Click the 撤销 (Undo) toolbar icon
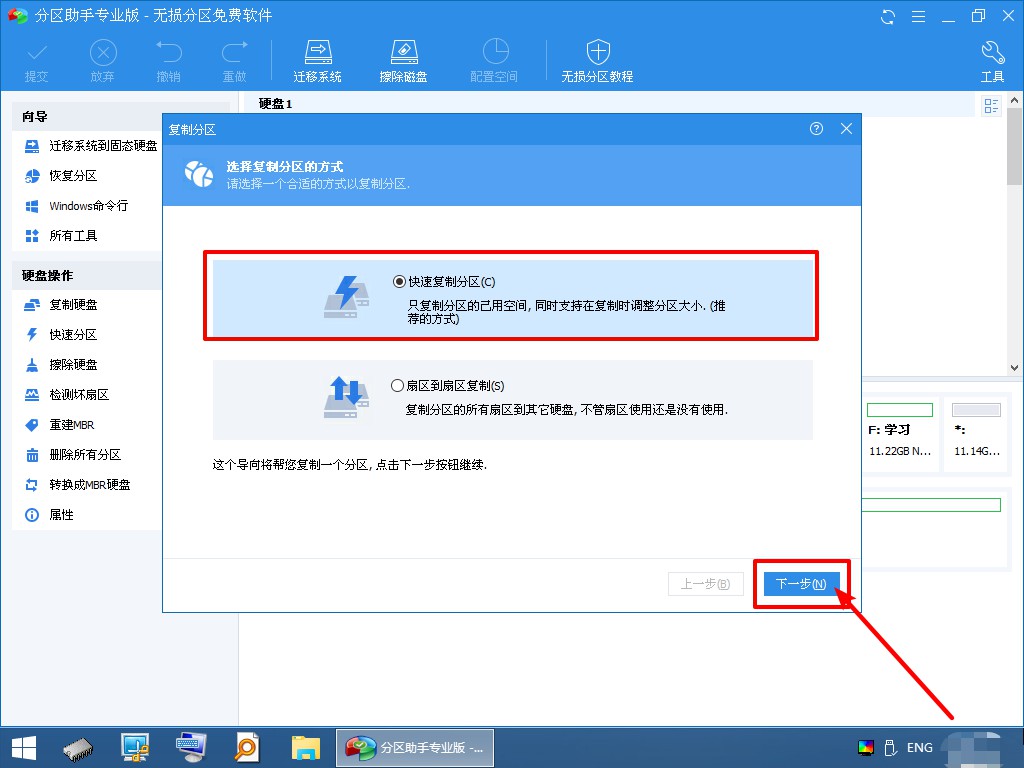The height and width of the screenshot is (768, 1024). click(168, 61)
